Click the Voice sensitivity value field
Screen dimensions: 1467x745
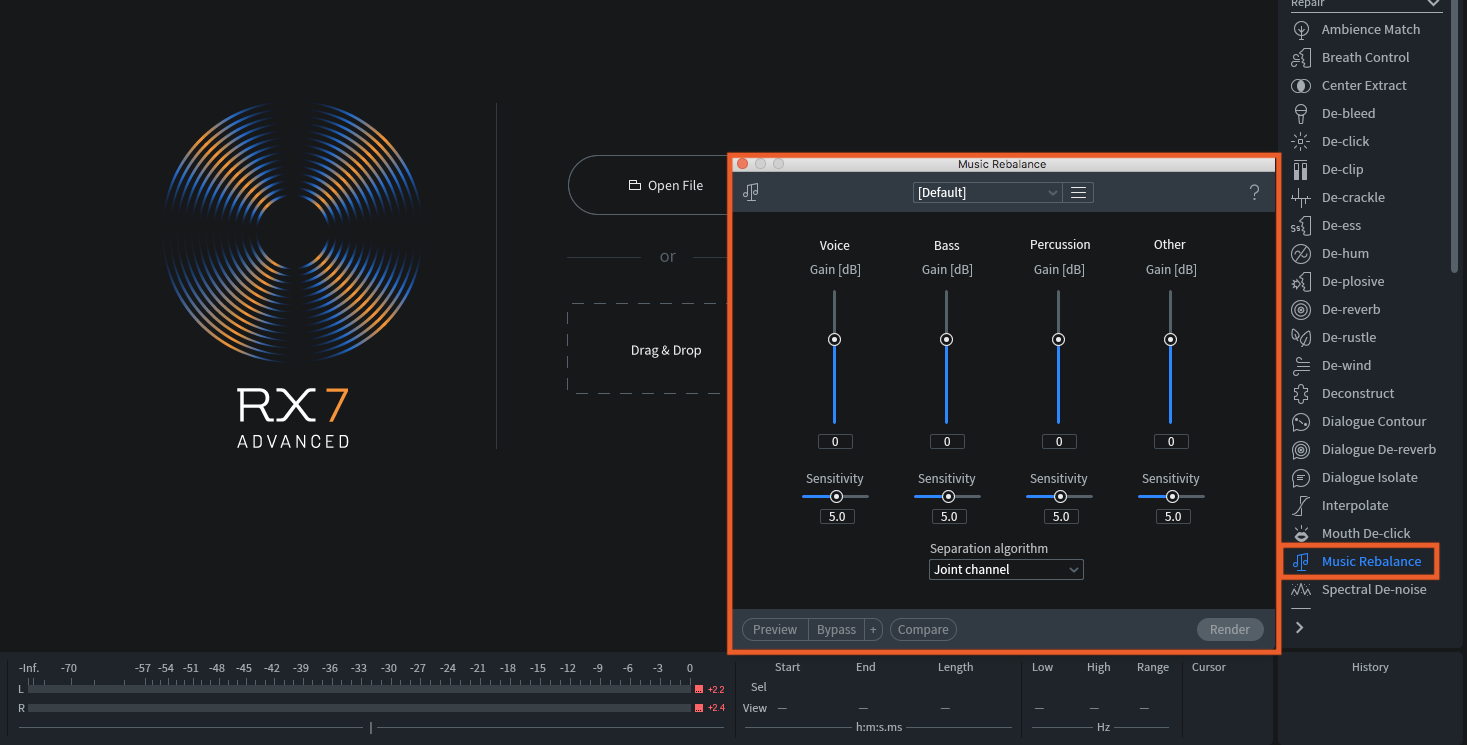pyautogui.click(x=837, y=517)
